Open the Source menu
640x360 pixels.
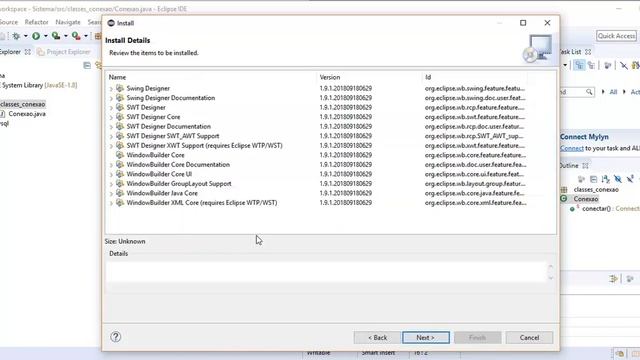pos(8,22)
